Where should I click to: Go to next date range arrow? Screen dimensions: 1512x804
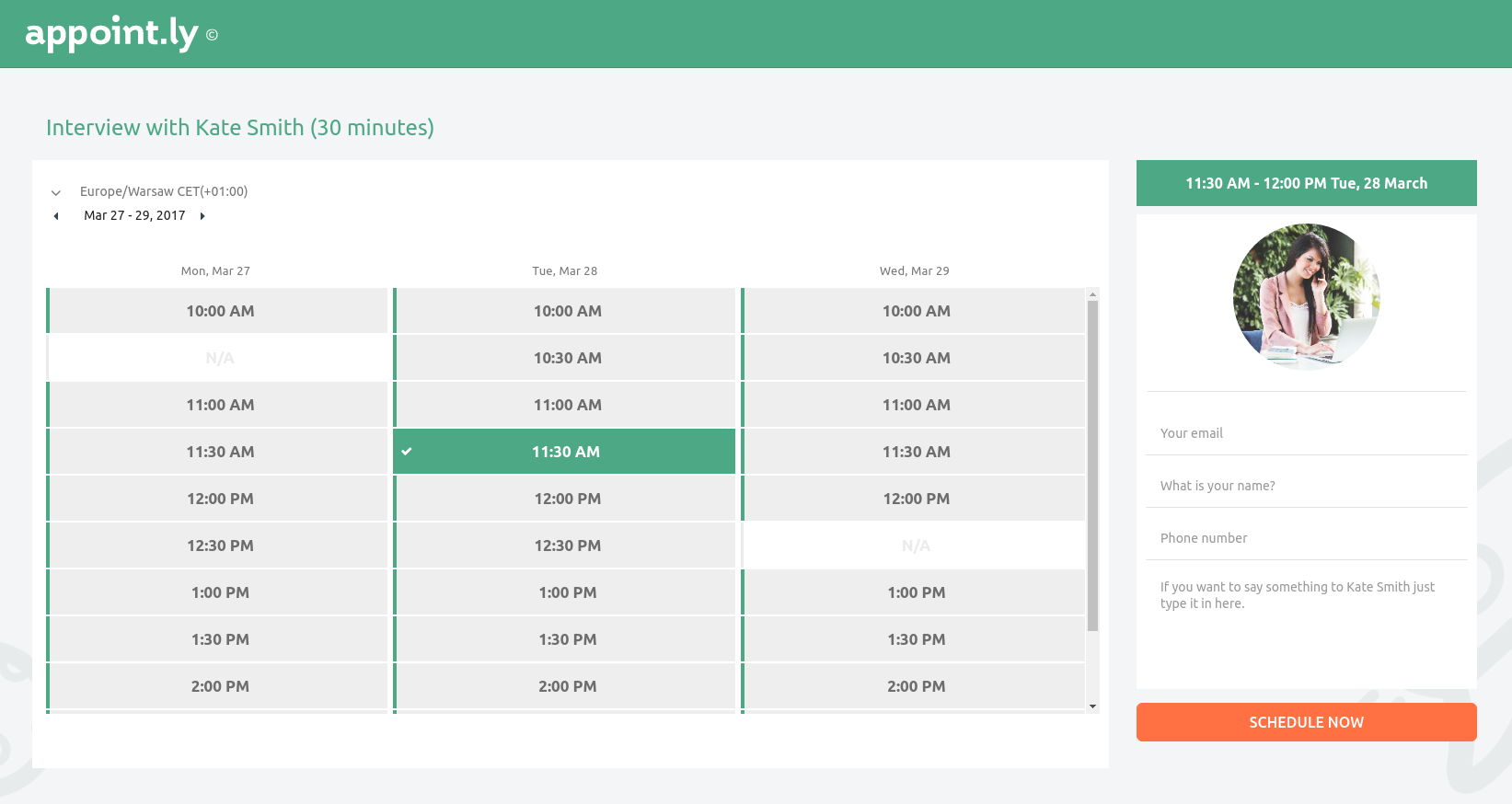point(202,216)
